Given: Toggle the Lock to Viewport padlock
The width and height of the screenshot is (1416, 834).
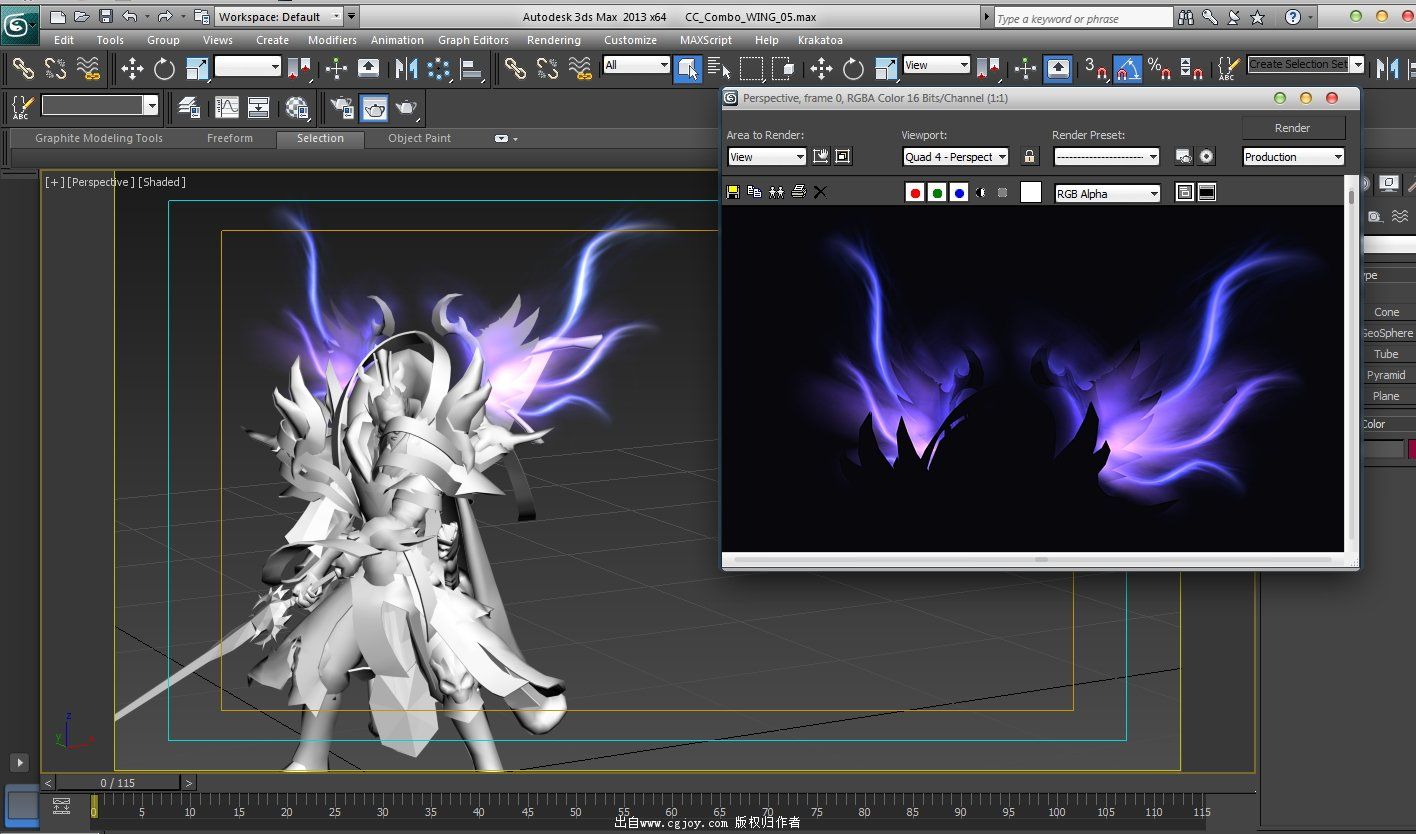Looking at the screenshot, I should [1030, 157].
